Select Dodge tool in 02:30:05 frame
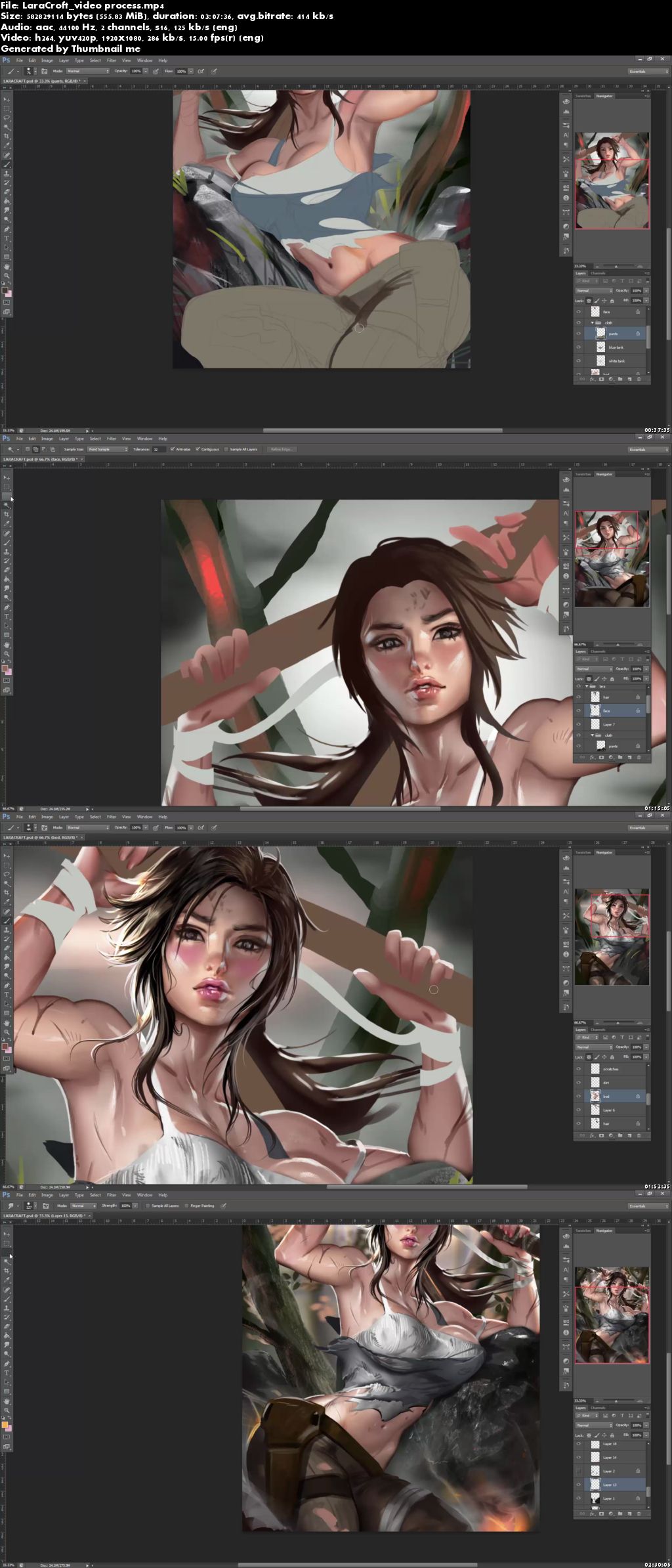 point(7,1353)
